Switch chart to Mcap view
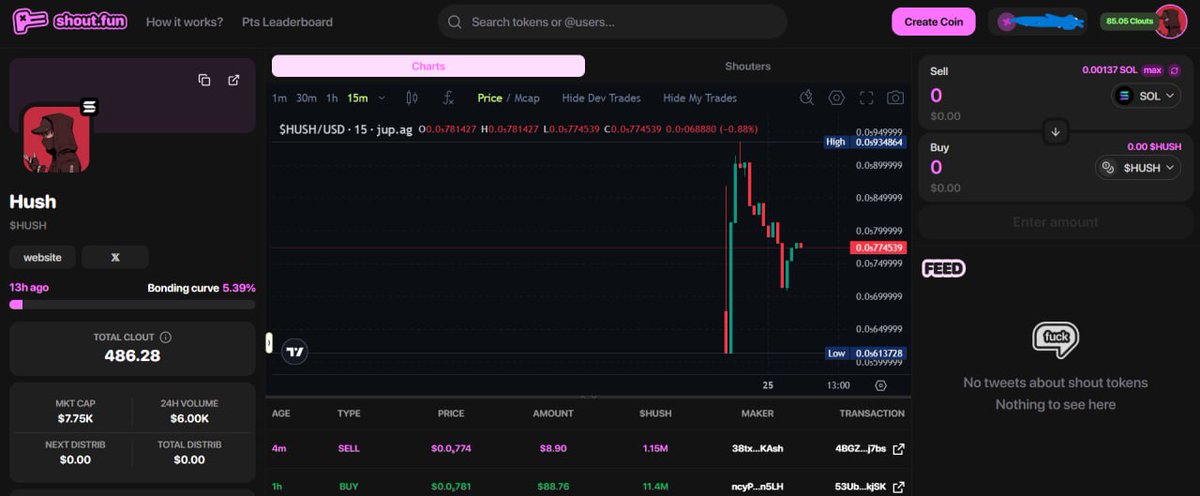The image size is (1200, 496). point(526,98)
